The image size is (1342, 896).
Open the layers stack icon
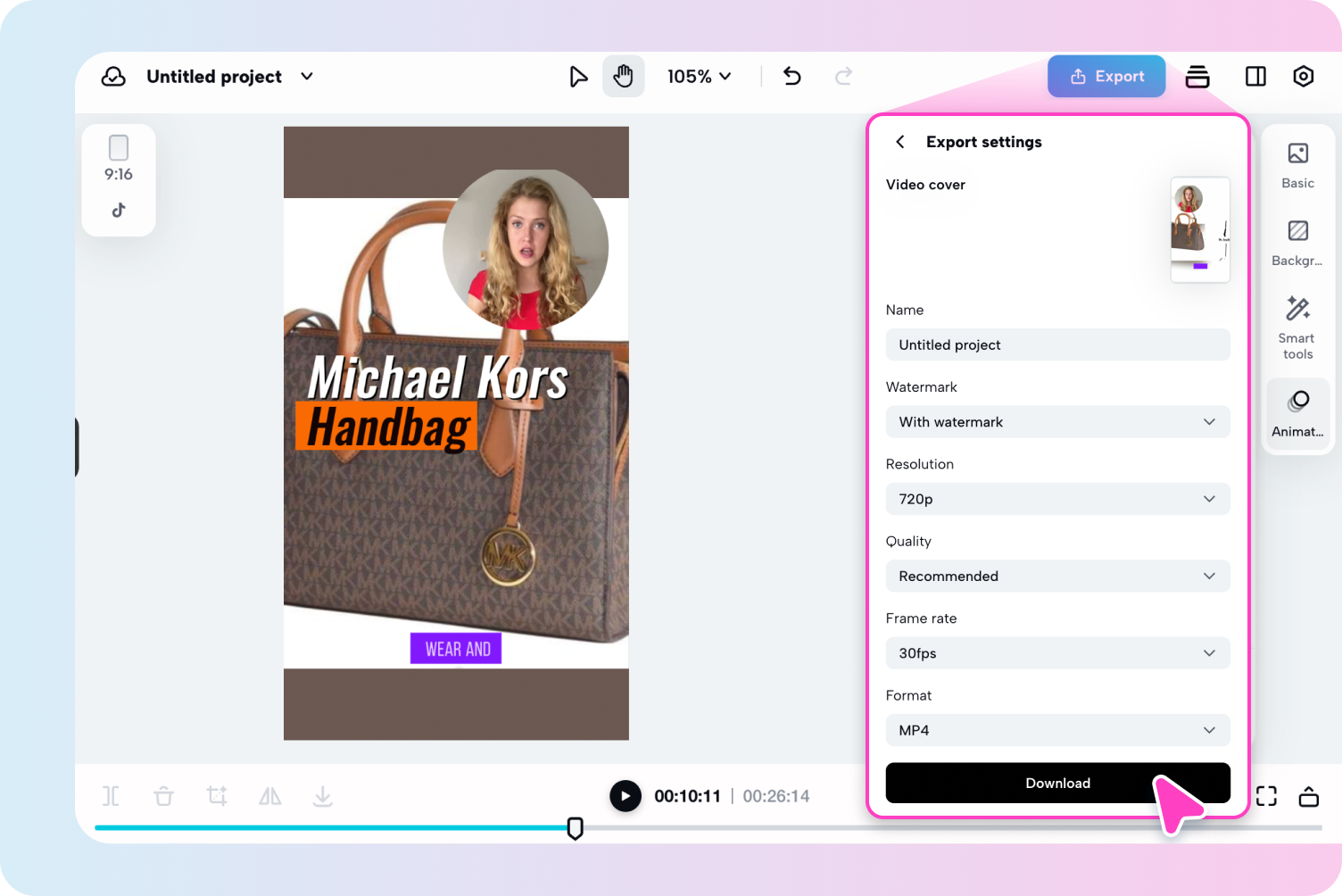pyautogui.click(x=1197, y=77)
